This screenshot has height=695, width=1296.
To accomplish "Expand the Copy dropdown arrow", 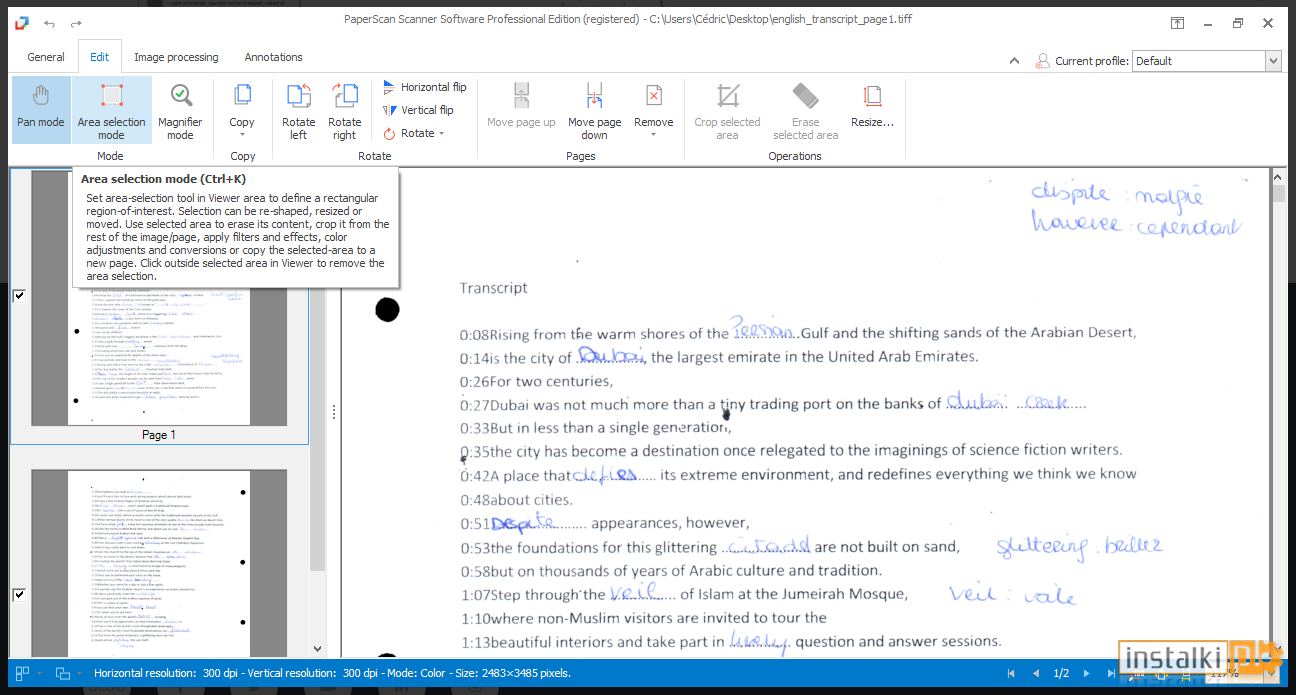I will coord(242,135).
